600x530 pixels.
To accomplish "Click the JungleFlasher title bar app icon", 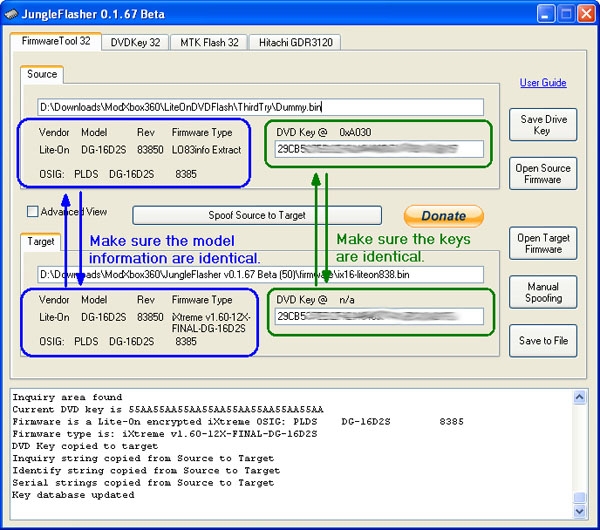I will (11, 14).
